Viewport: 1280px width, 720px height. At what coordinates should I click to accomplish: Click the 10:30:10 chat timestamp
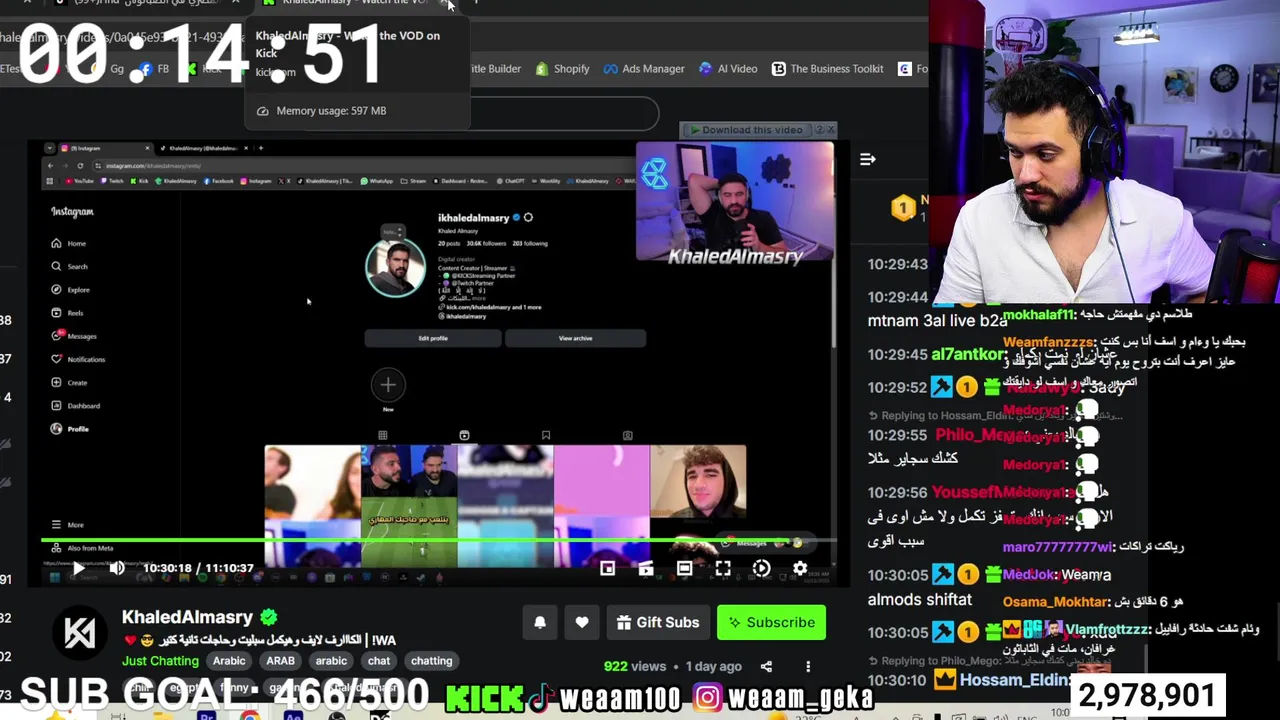tap(898, 680)
